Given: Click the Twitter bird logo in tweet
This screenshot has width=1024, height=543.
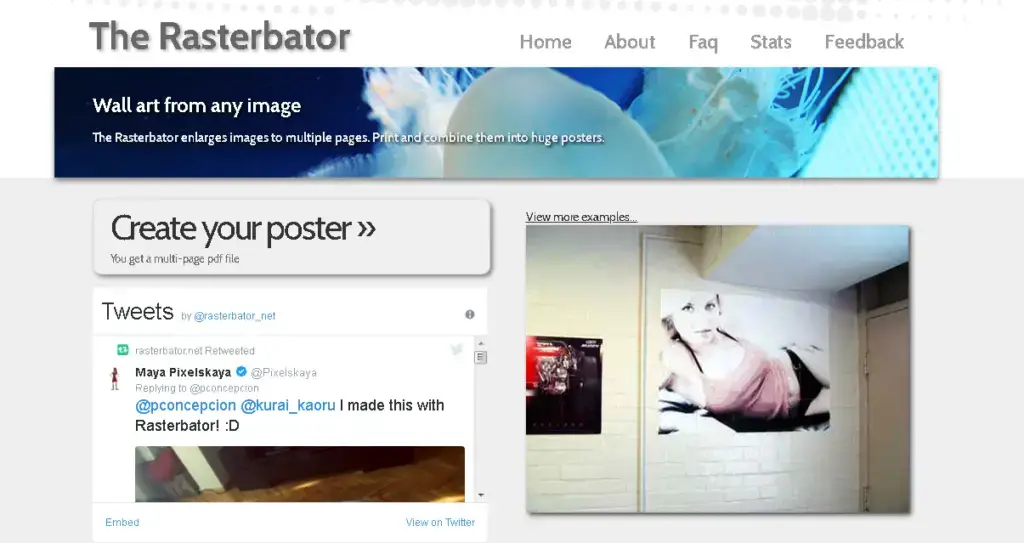Looking at the screenshot, I should pos(457,349).
